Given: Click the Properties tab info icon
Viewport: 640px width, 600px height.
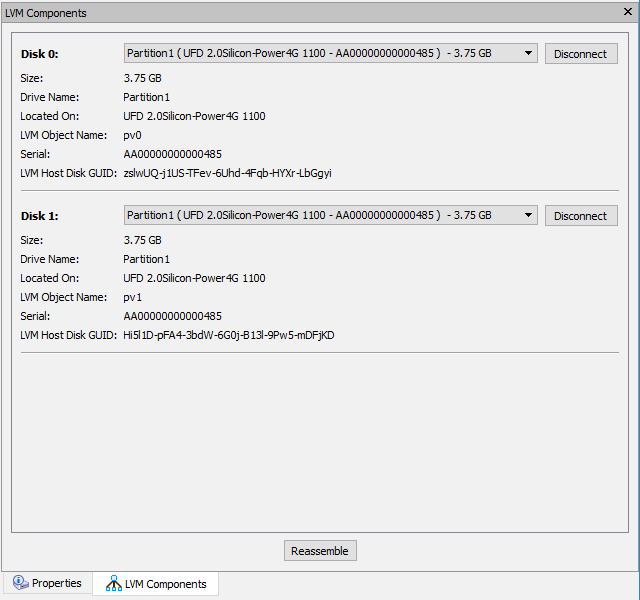Looking at the screenshot, I should pos(20,582).
